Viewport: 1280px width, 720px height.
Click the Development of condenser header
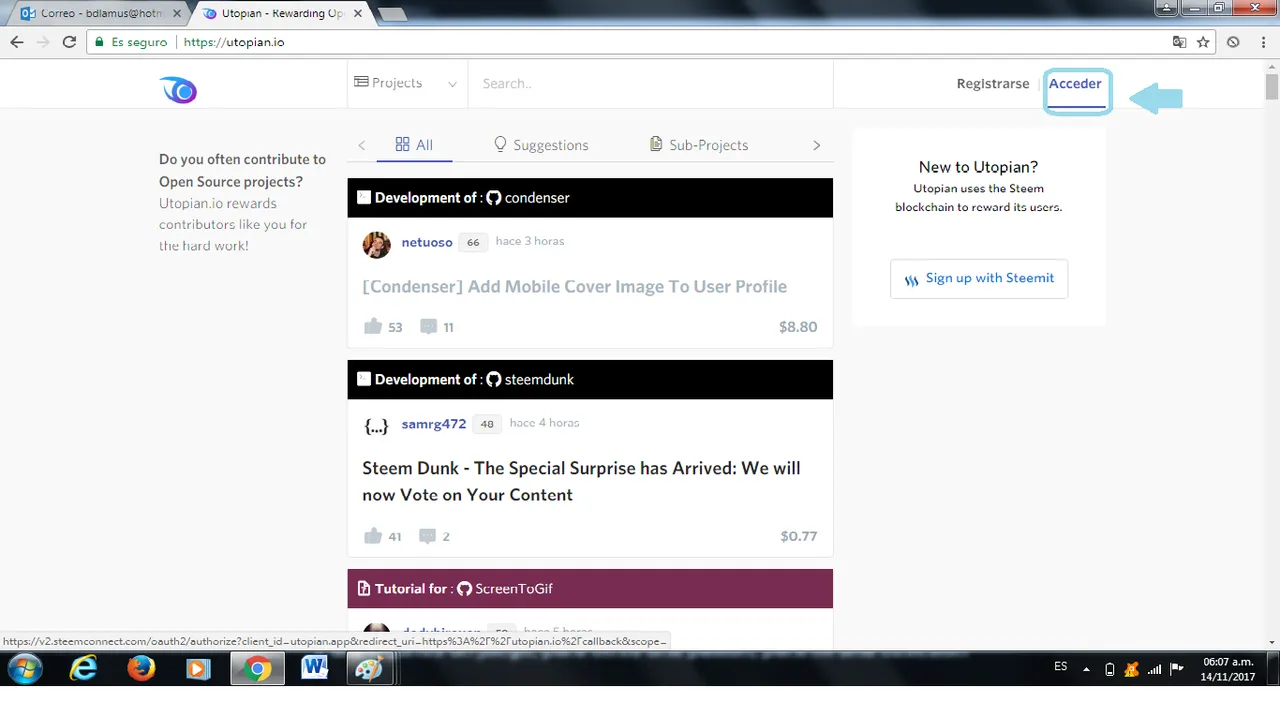590,198
